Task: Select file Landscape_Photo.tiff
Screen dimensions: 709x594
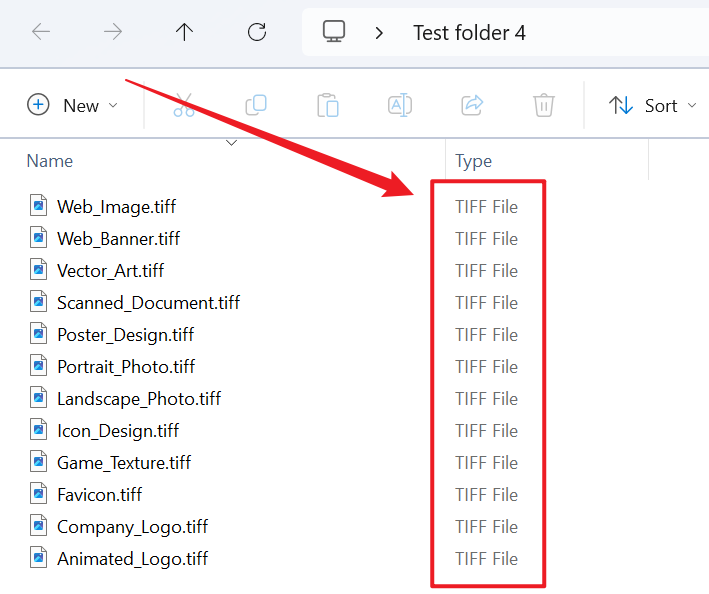Action: (139, 399)
